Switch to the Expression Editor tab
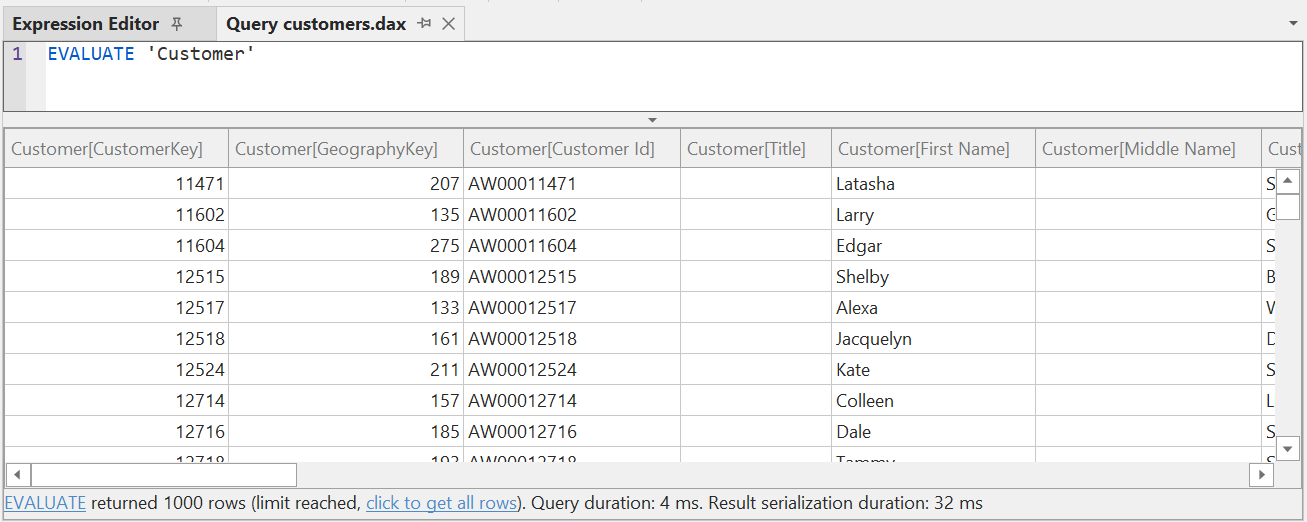 86,24
